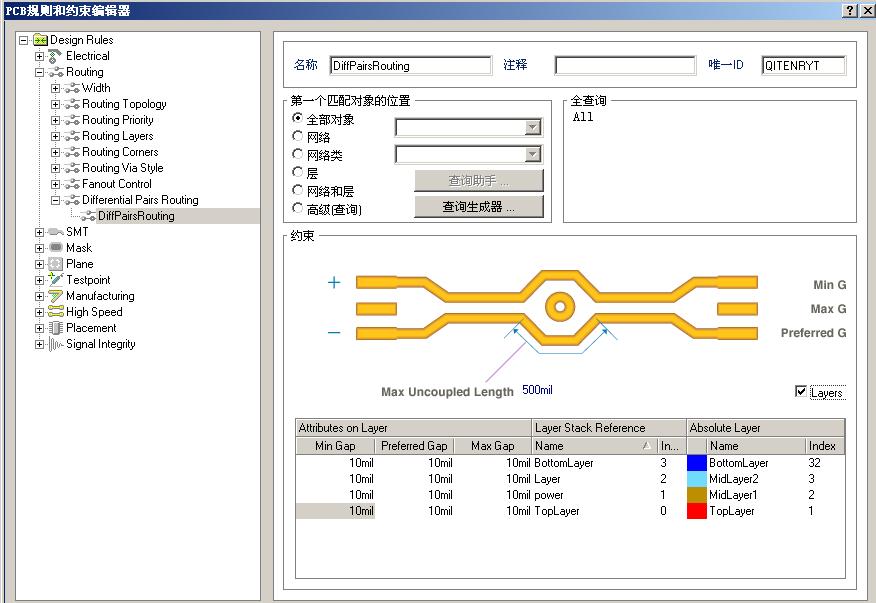The image size is (876, 603).
Task: Sort by Absolute Layer Index header
Action: tap(825, 446)
